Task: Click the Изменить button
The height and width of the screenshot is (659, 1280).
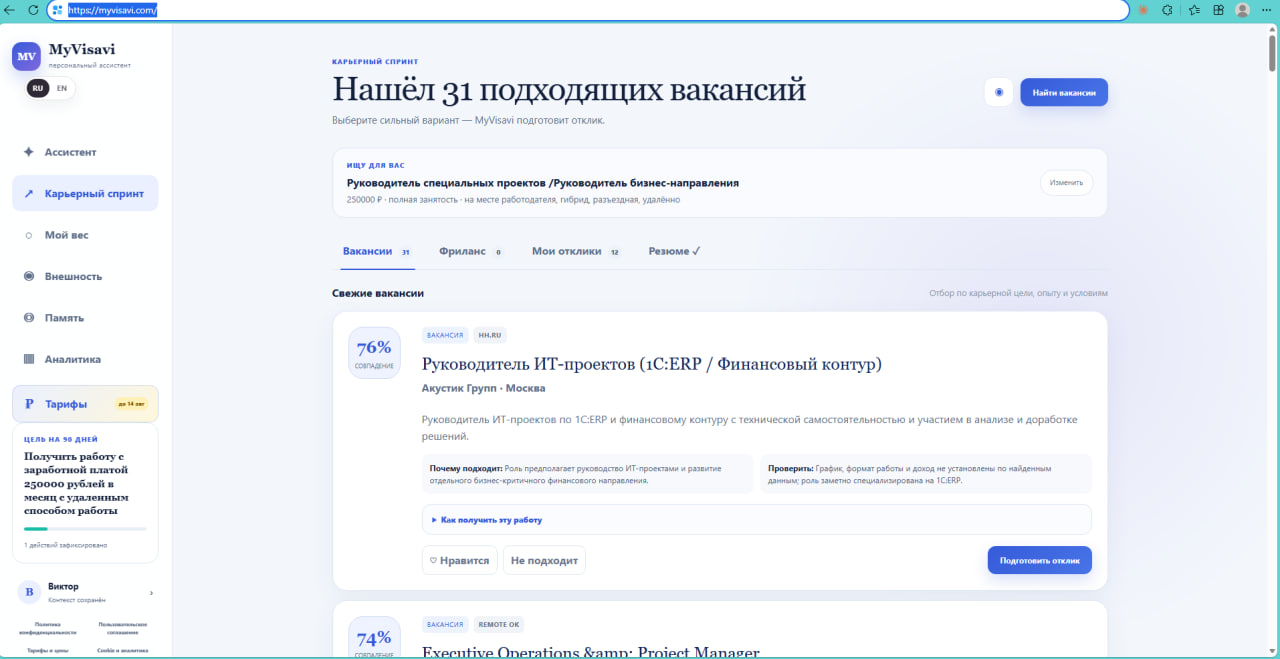Action: coord(1067,183)
